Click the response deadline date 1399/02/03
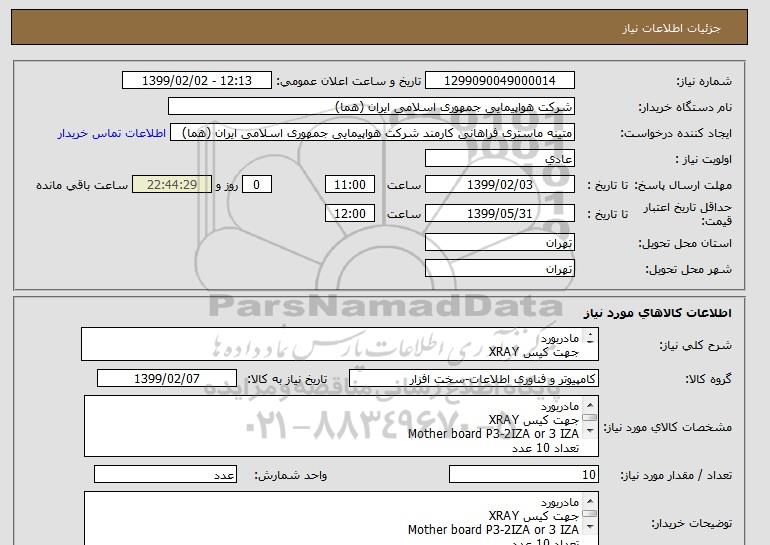The image size is (770, 545). [x=499, y=185]
